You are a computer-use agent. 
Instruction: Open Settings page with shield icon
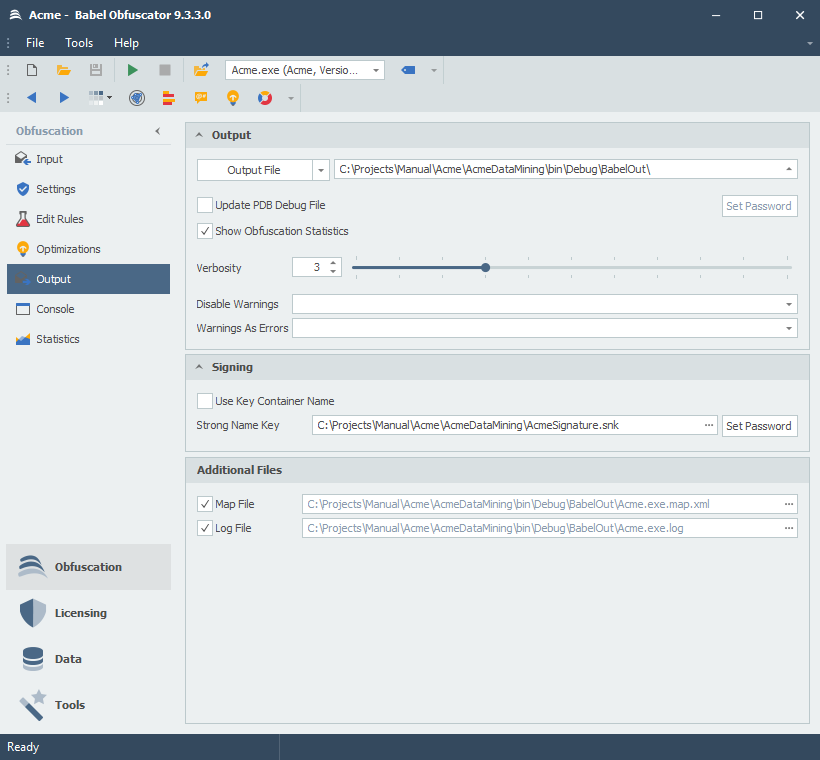[88, 189]
